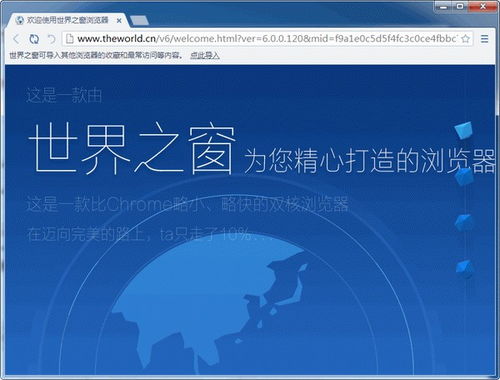Click the globe favicon on the tab
500x380 pixels.
(x=20, y=21)
